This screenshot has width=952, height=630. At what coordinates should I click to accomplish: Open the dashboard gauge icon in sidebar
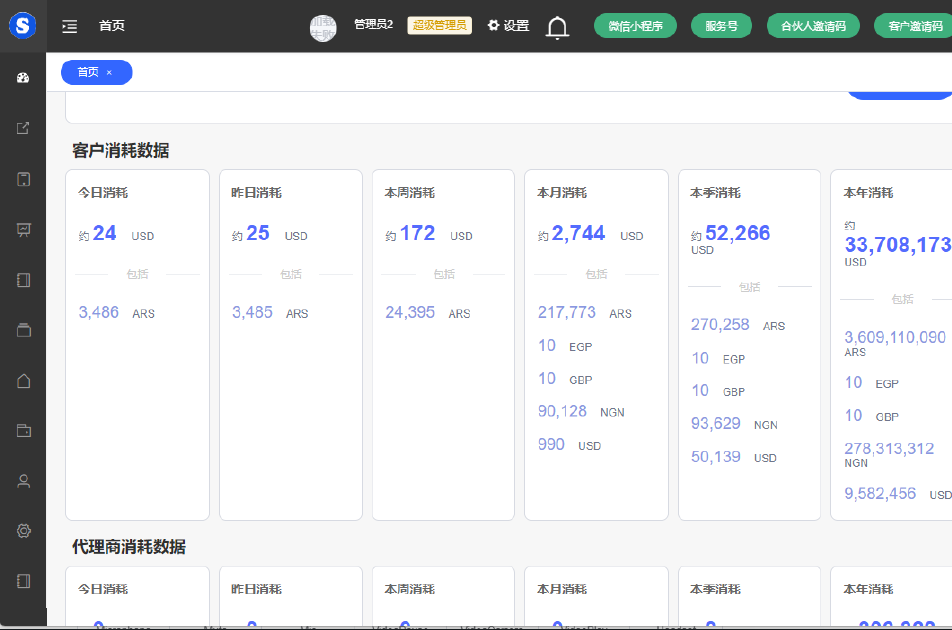click(x=23, y=78)
